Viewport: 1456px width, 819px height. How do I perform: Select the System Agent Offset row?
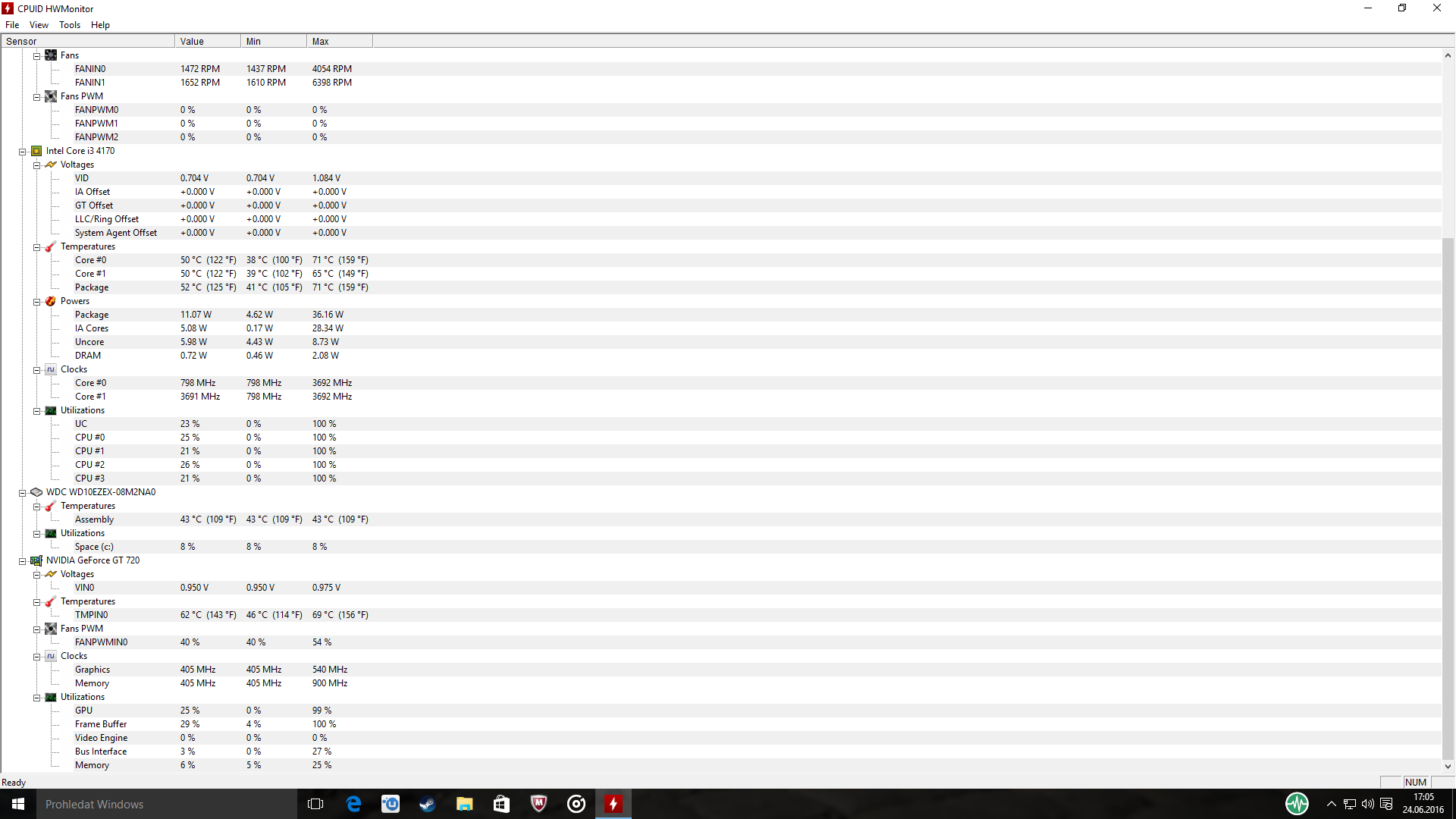pyautogui.click(x=720, y=233)
